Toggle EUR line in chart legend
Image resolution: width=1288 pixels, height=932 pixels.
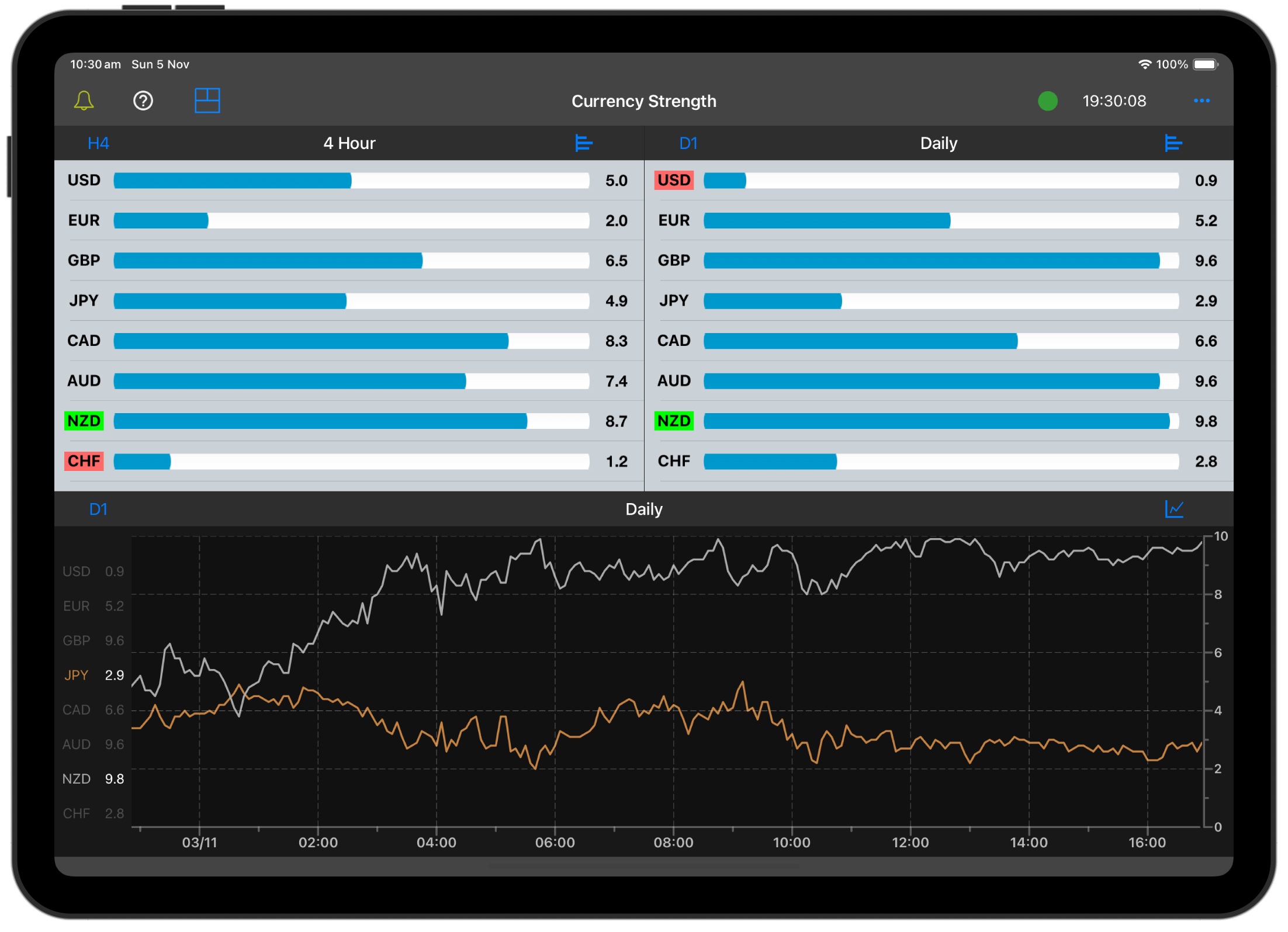click(94, 605)
